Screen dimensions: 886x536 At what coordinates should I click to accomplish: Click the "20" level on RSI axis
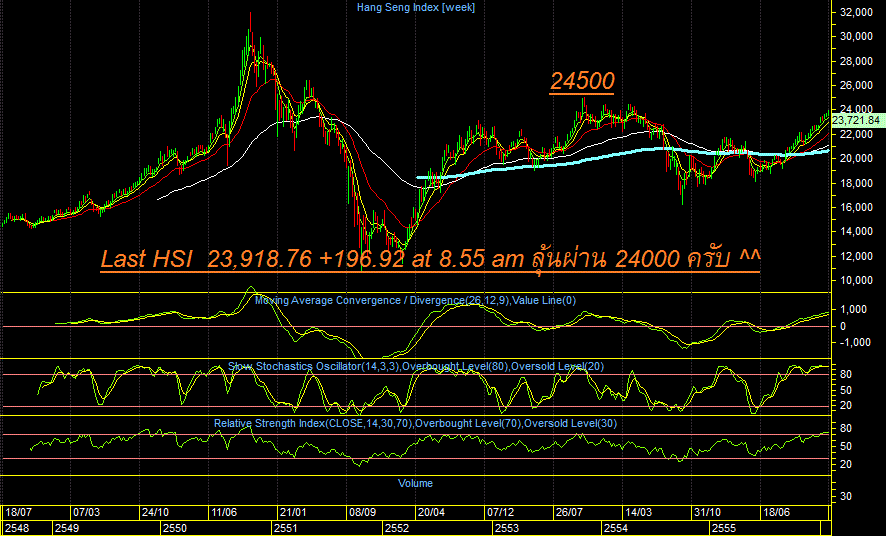click(x=846, y=464)
